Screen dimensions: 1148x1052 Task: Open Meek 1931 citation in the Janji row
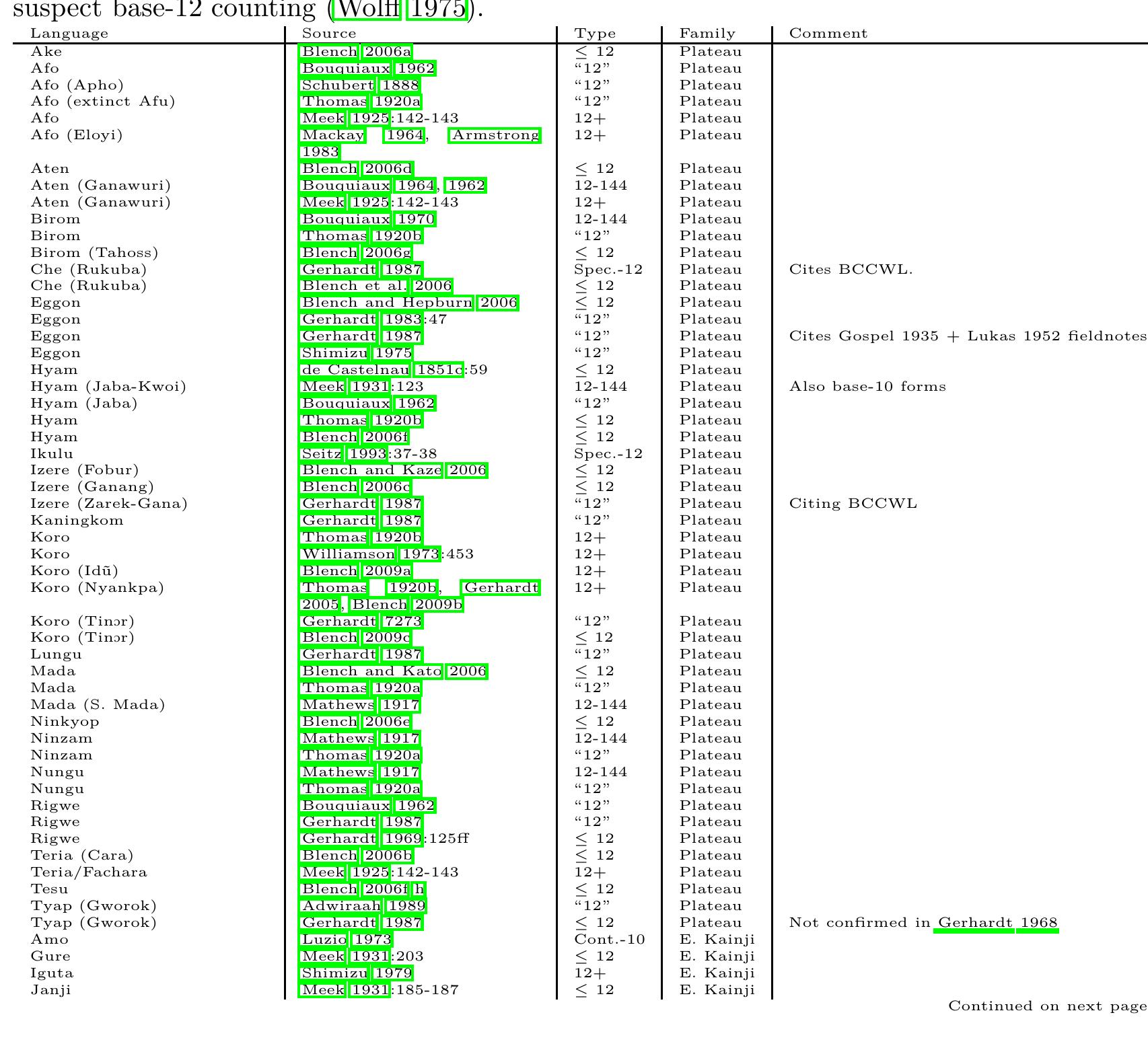tap(345, 990)
